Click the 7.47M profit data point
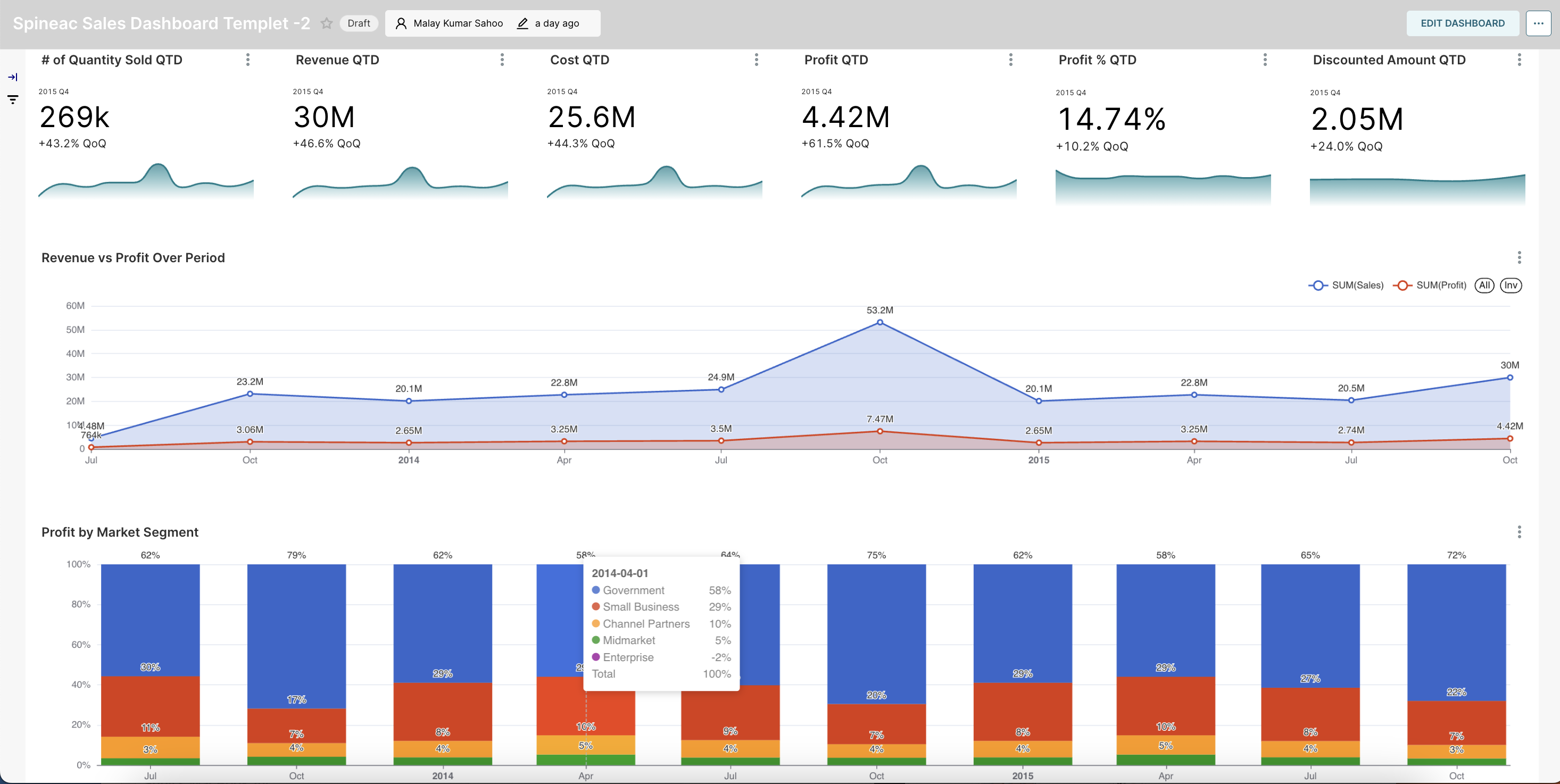 point(880,432)
